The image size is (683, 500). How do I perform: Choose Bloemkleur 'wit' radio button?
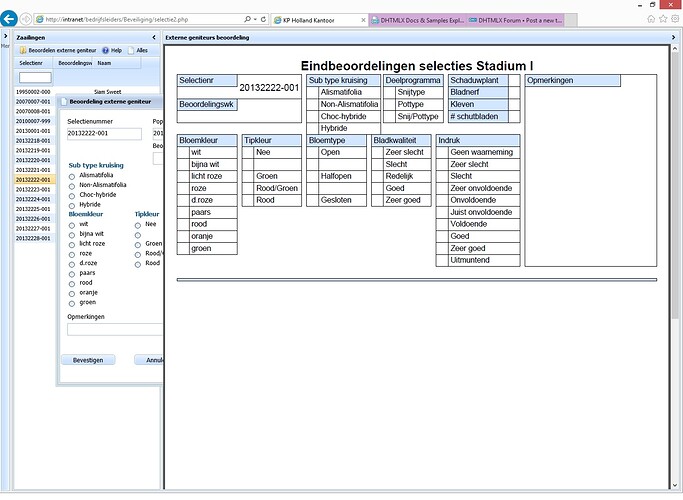tap(72, 225)
